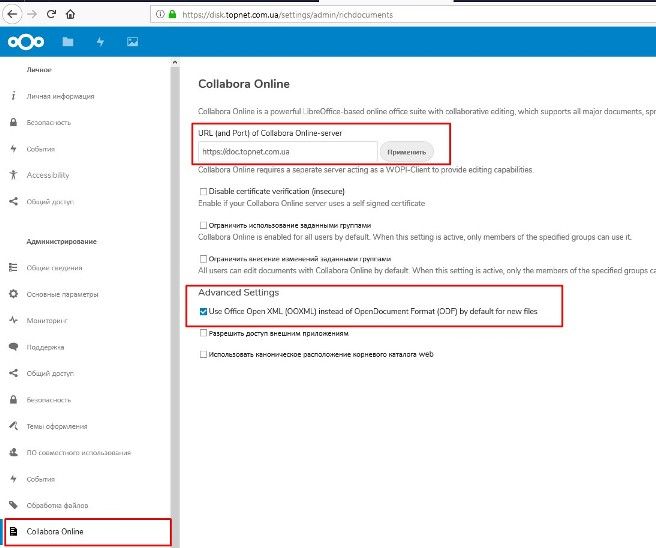
Task: Click the info icon beside Личная информация
Action: click(x=13, y=96)
